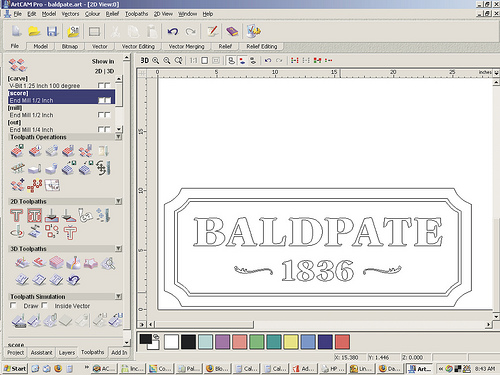Click the Zoom Out magnifier icon
Screen dimensions: 500x375
pos(167,60)
